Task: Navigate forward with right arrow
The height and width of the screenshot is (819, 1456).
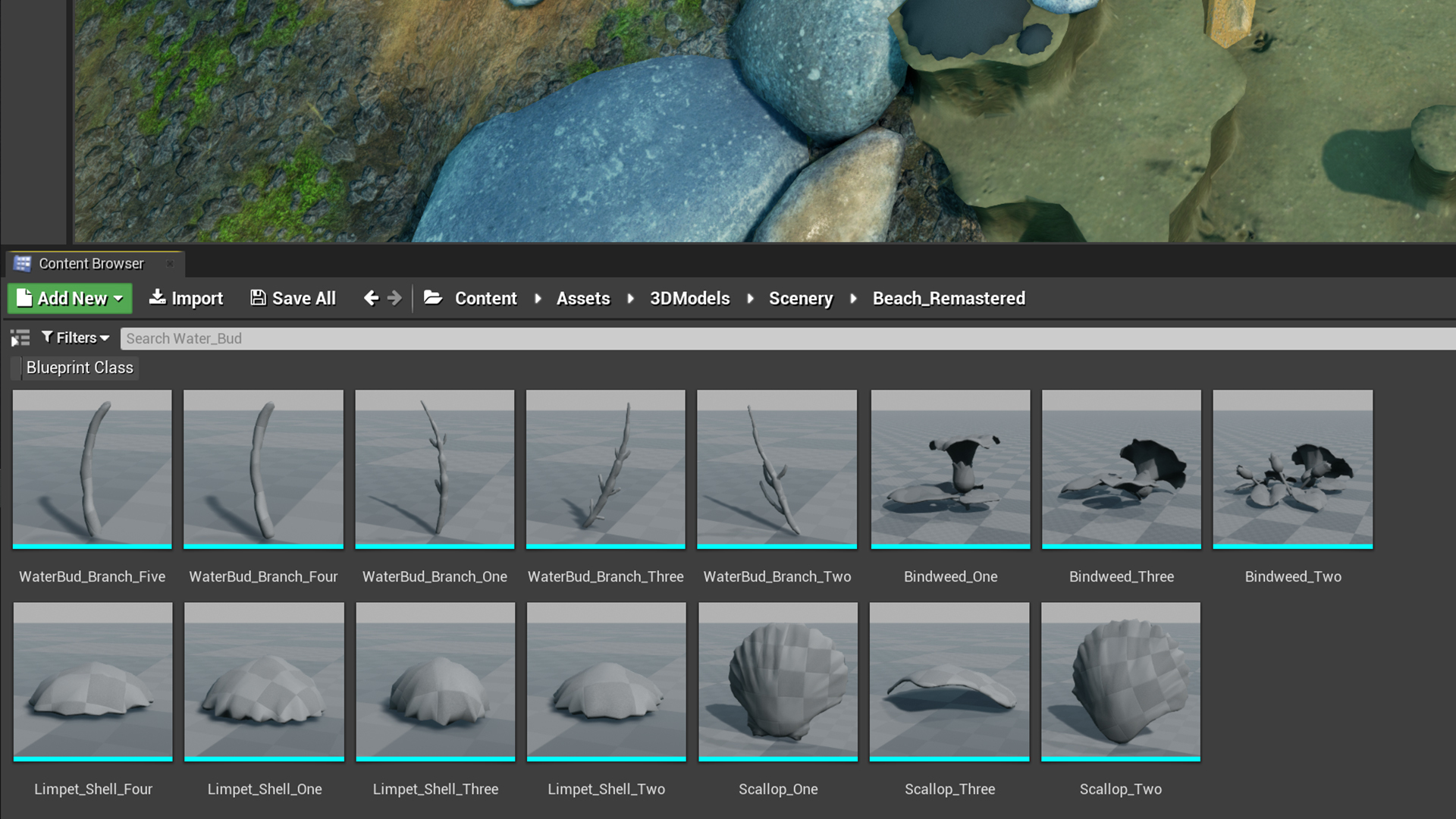Action: coord(394,298)
